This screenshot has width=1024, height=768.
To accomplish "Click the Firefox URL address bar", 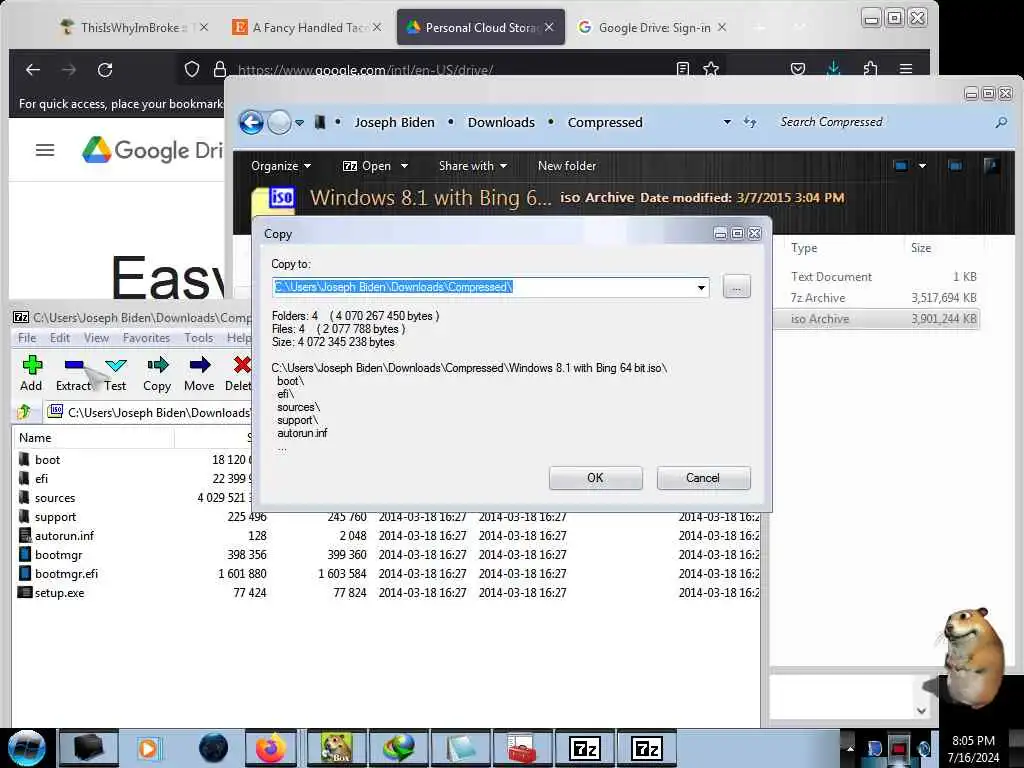I will (451, 69).
